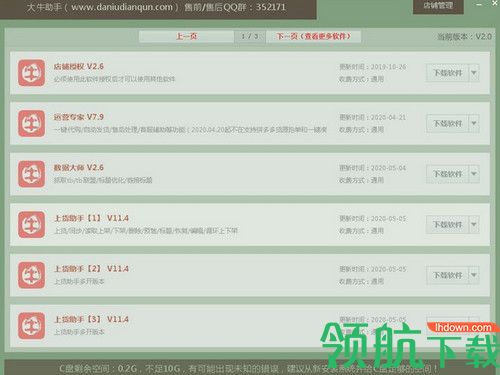Select the title 店铺授权 V2.6
This screenshot has width=500, height=375.
tap(79, 66)
